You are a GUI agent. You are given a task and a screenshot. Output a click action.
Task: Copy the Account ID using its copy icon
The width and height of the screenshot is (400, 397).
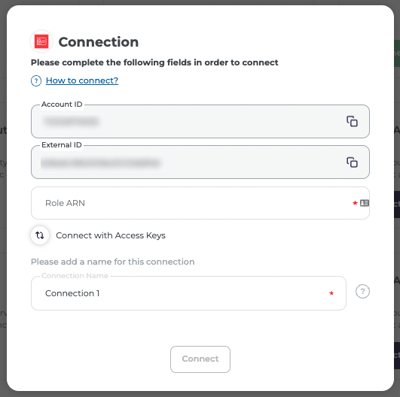[x=352, y=121]
